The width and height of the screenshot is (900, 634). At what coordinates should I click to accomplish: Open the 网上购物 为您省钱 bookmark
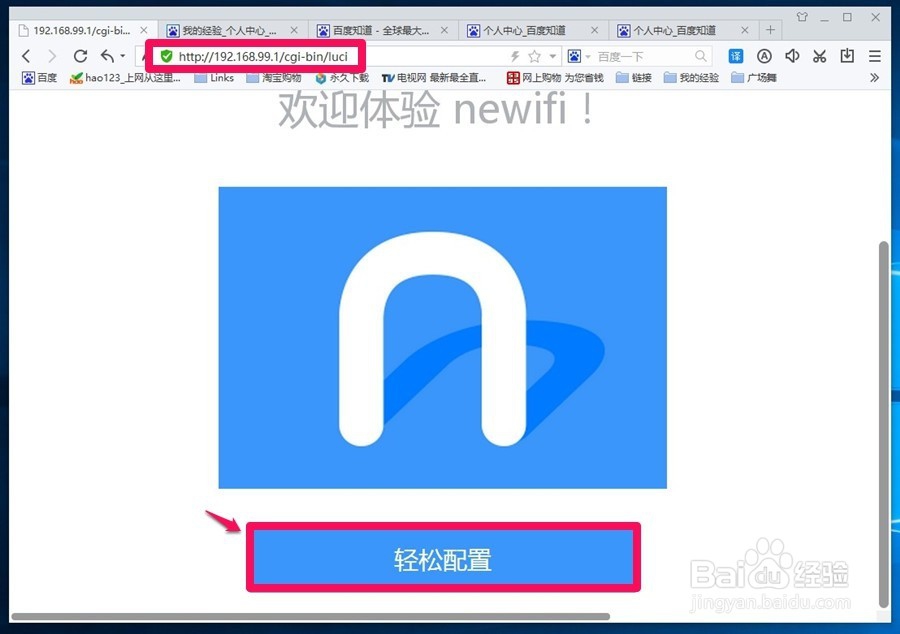pyautogui.click(x=555, y=78)
